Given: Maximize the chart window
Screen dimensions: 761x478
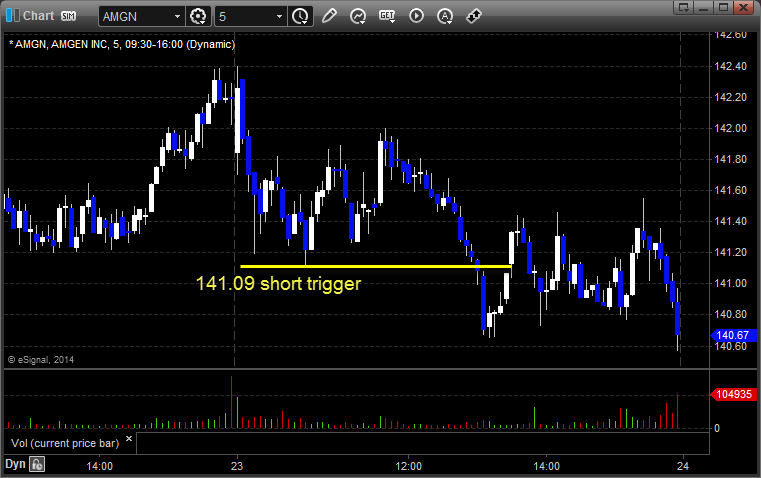Looking at the screenshot, I should [x=723, y=7].
